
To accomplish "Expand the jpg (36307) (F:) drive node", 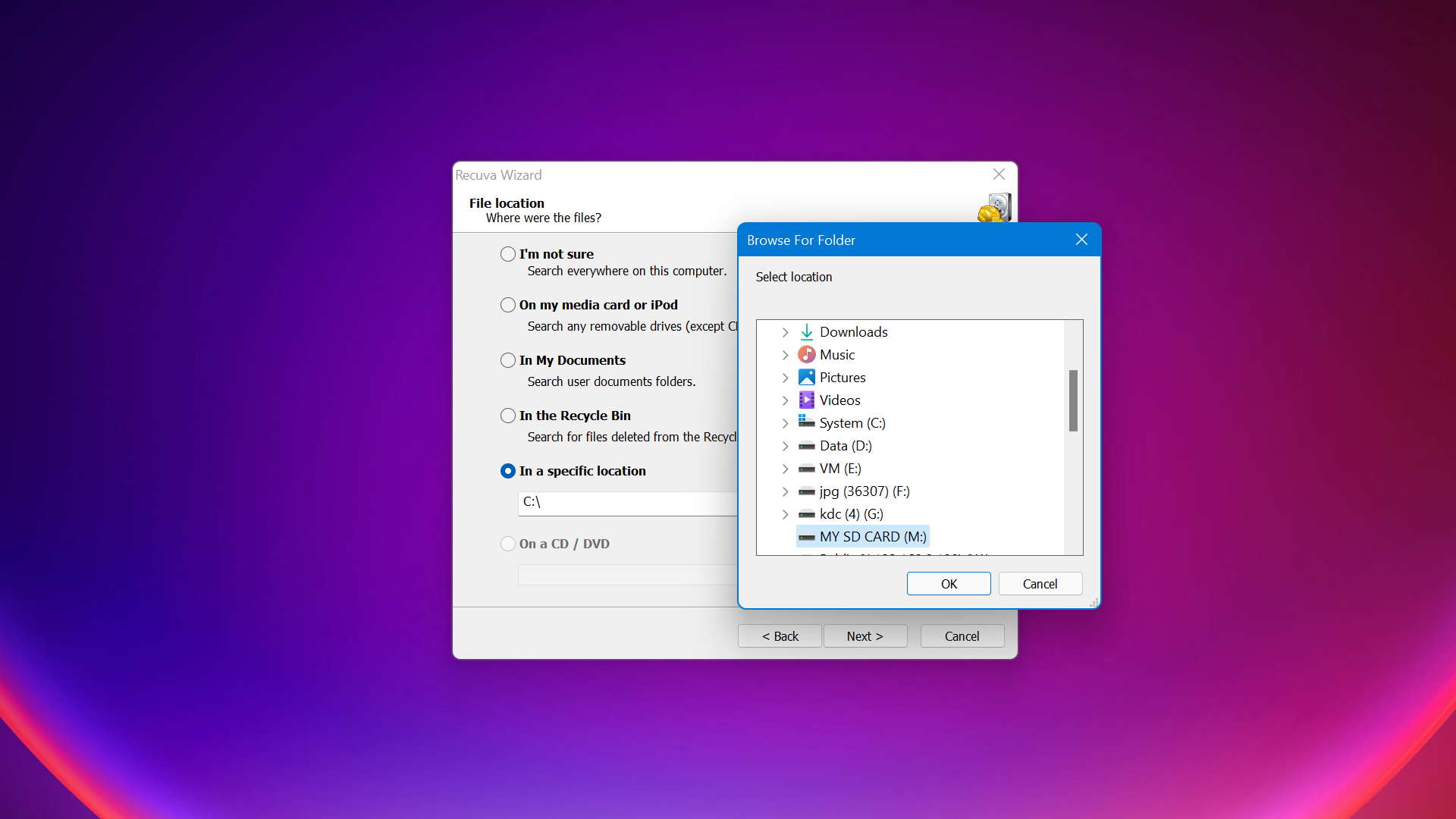I will click(x=786, y=491).
